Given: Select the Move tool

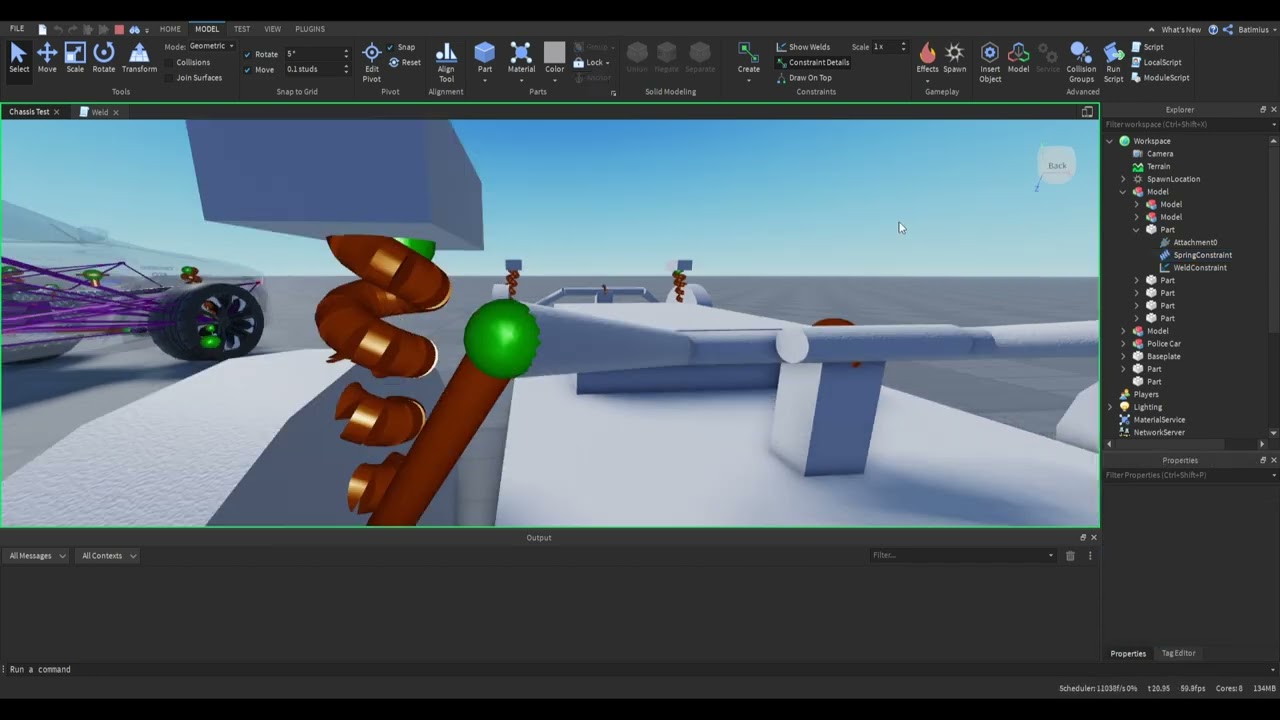Looking at the screenshot, I should click(x=47, y=58).
